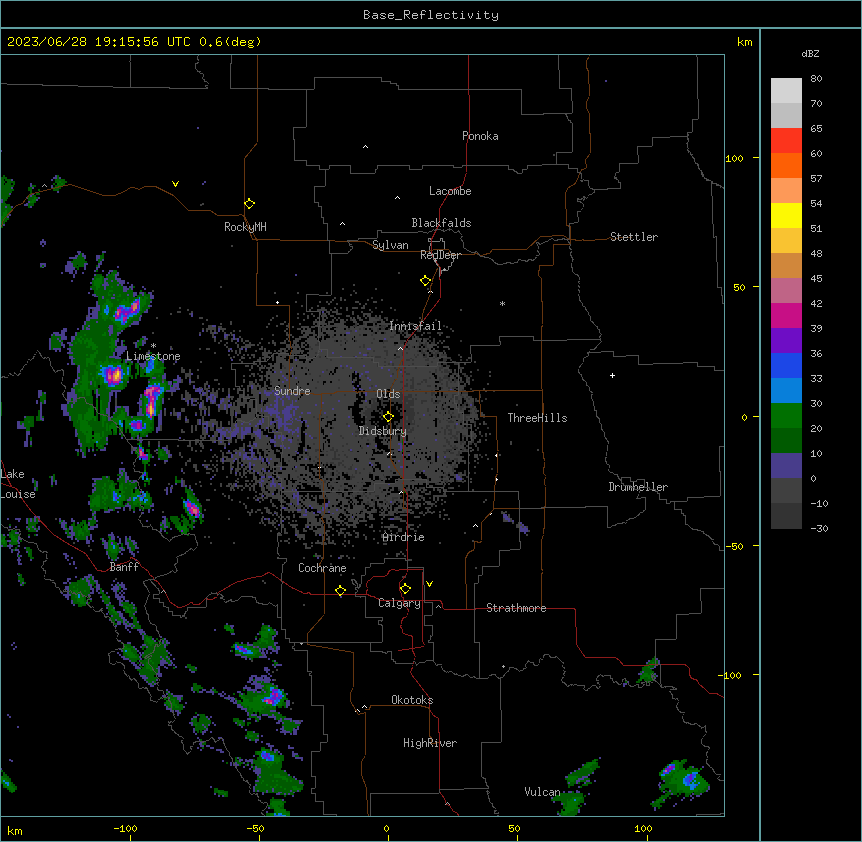Click the yellow diamond marker above Calgary

pos(405,589)
